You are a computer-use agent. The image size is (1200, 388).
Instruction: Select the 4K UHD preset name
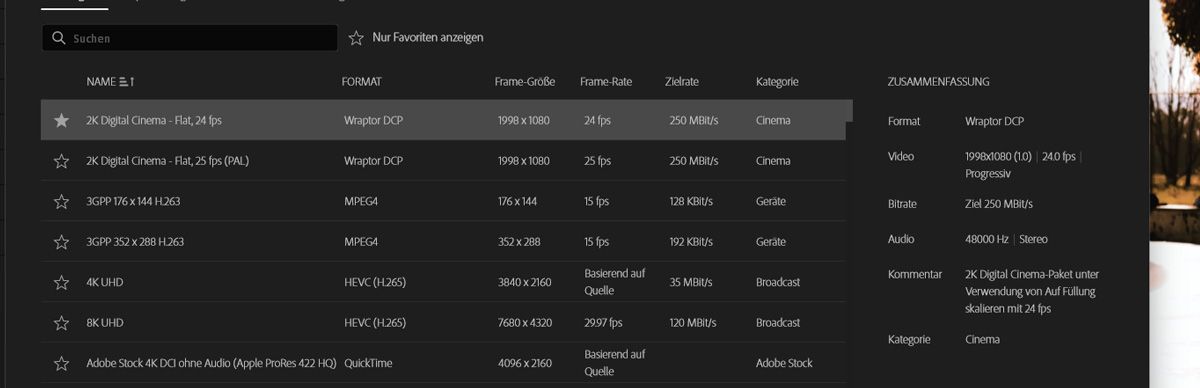[105, 283]
